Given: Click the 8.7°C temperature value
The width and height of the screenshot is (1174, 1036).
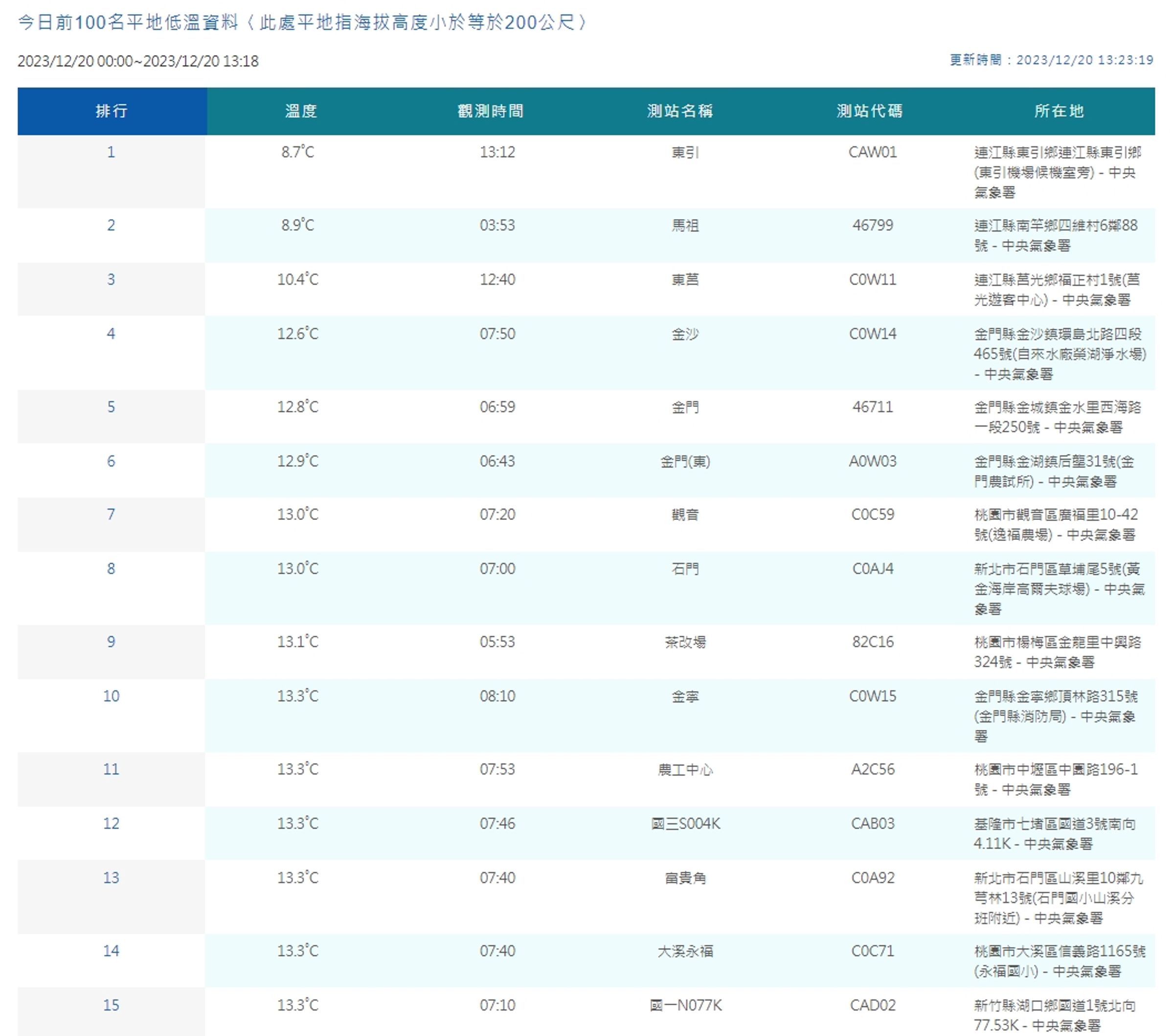Looking at the screenshot, I should pyautogui.click(x=297, y=152).
